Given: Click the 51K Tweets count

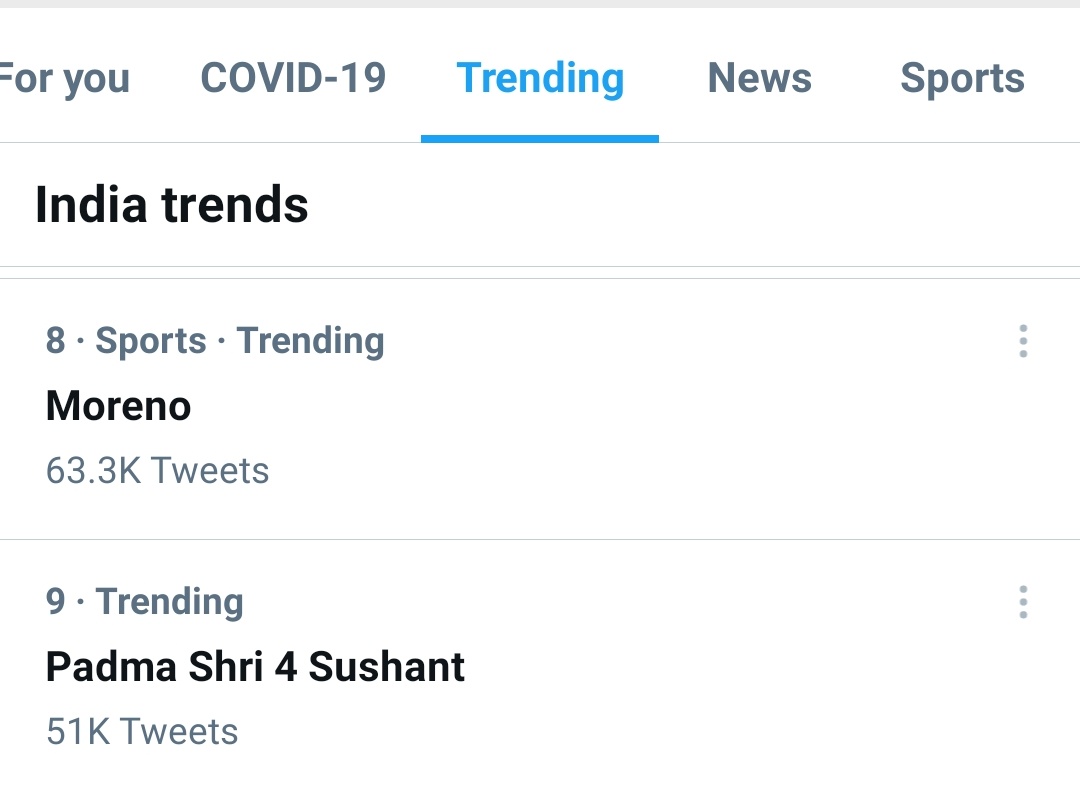Looking at the screenshot, I should coord(142,731).
